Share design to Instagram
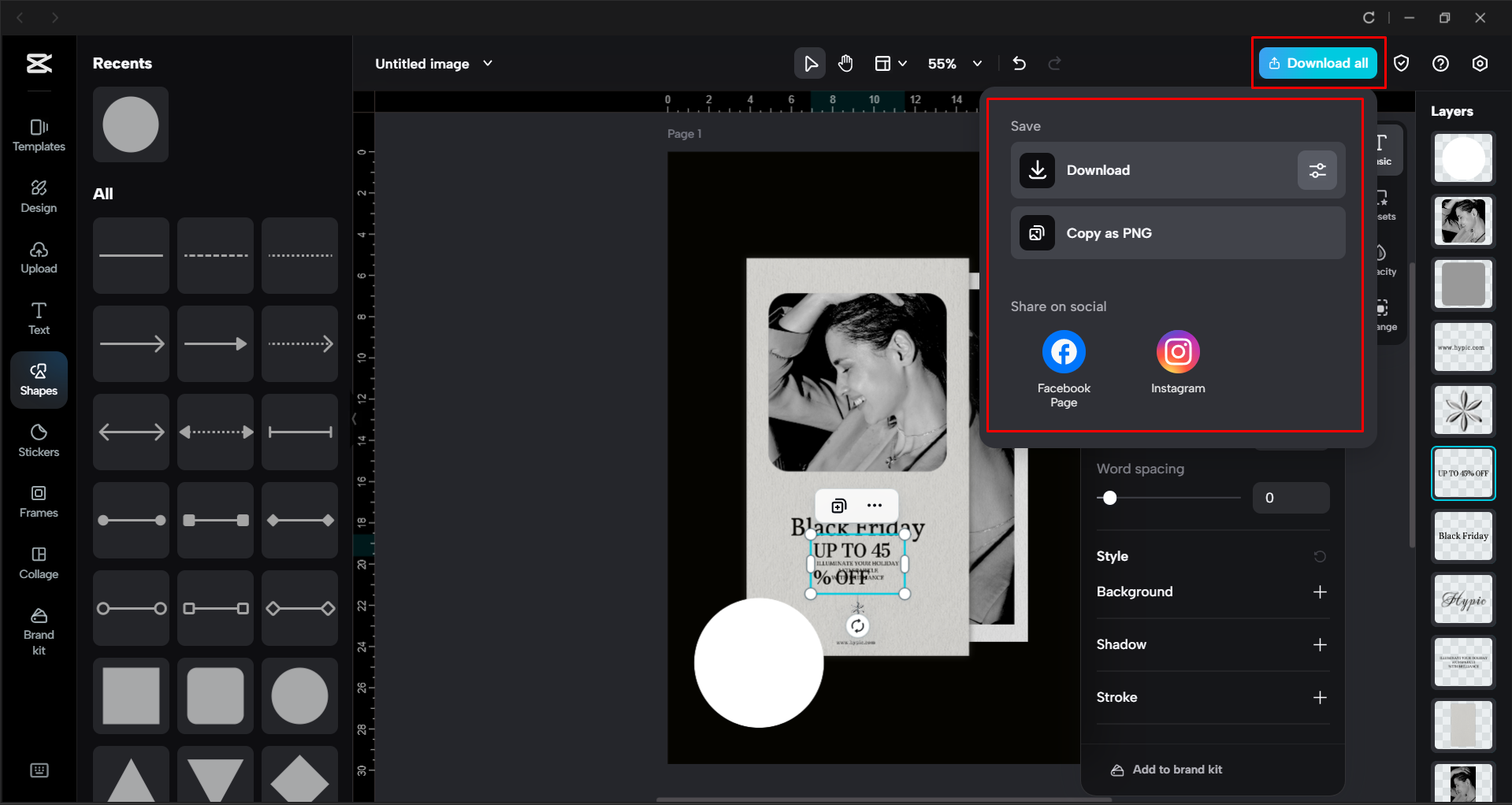Image resolution: width=1512 pixels, height=805 pixels. tap(1177, 351)
